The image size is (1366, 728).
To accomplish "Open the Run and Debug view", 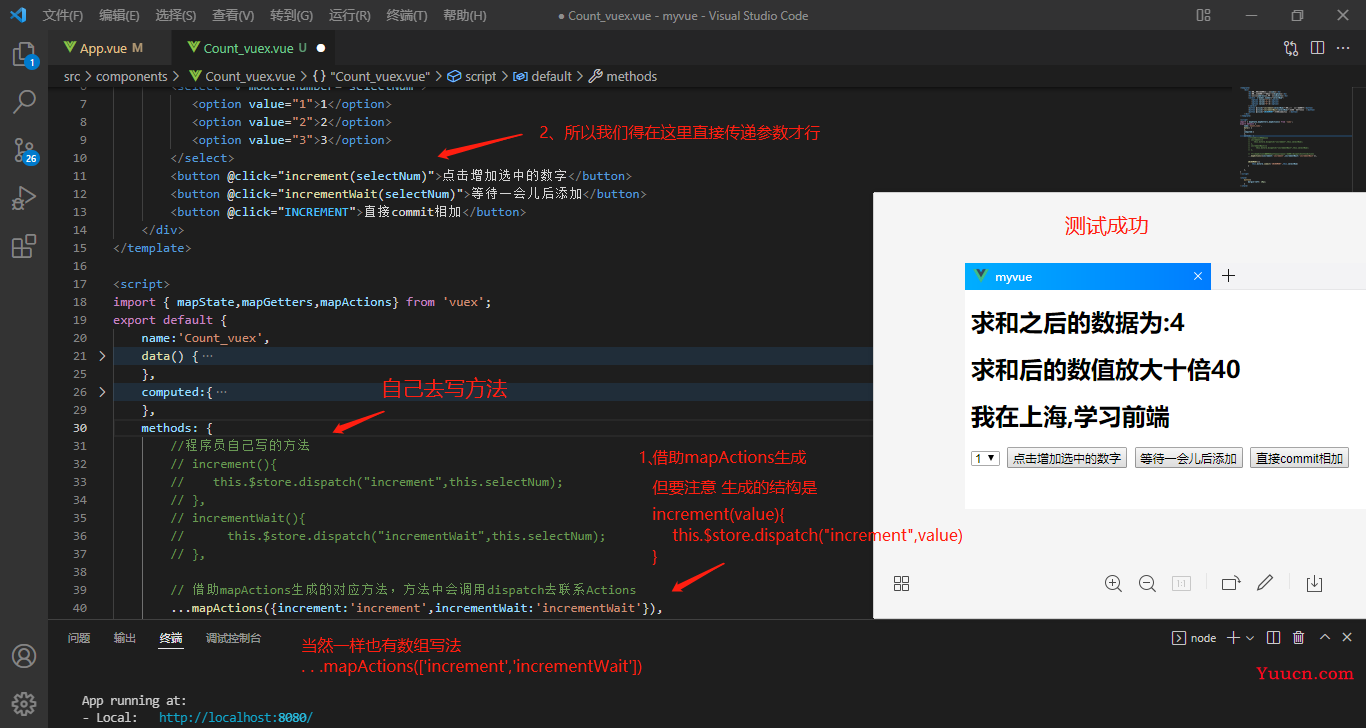I will (24, 198).
